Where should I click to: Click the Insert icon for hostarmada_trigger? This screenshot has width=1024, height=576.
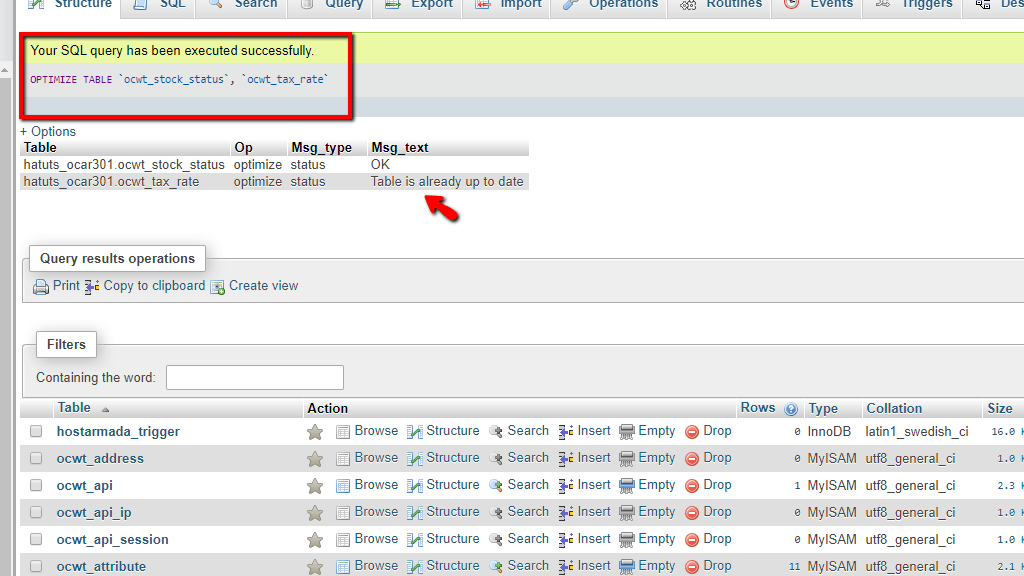(x=566, y=432)
